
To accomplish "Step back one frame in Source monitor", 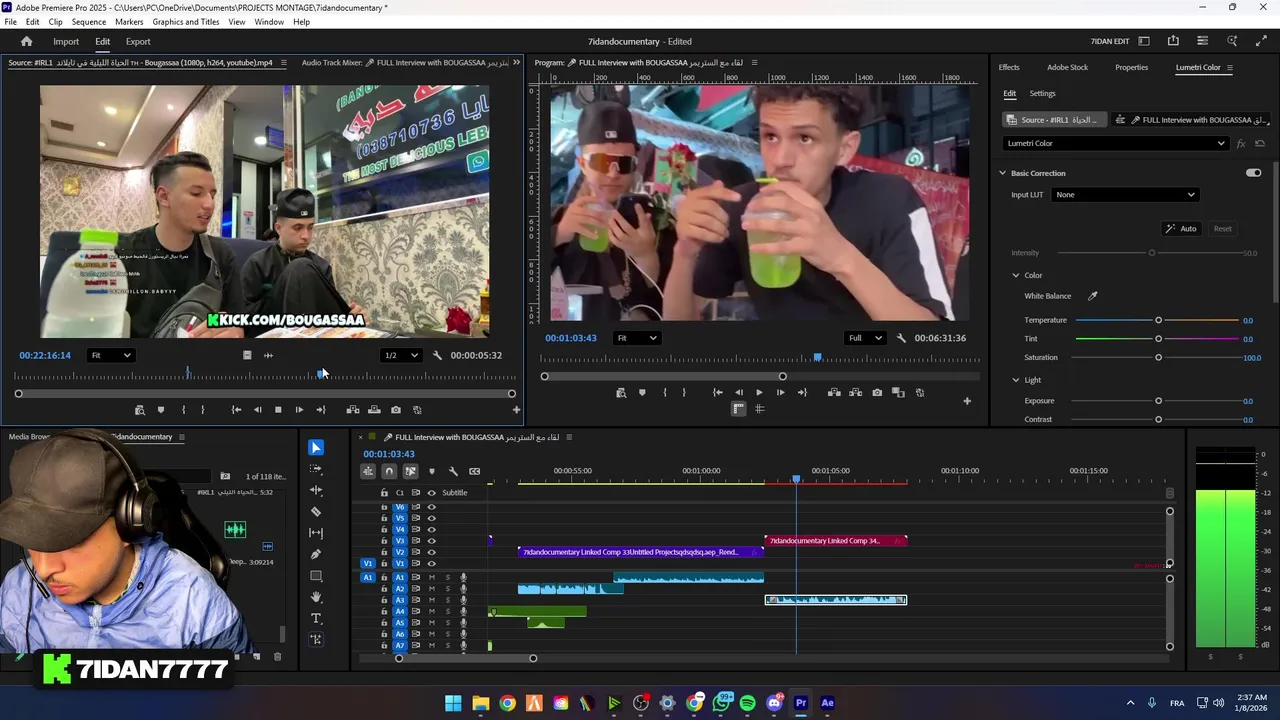I will click(257, 410).
